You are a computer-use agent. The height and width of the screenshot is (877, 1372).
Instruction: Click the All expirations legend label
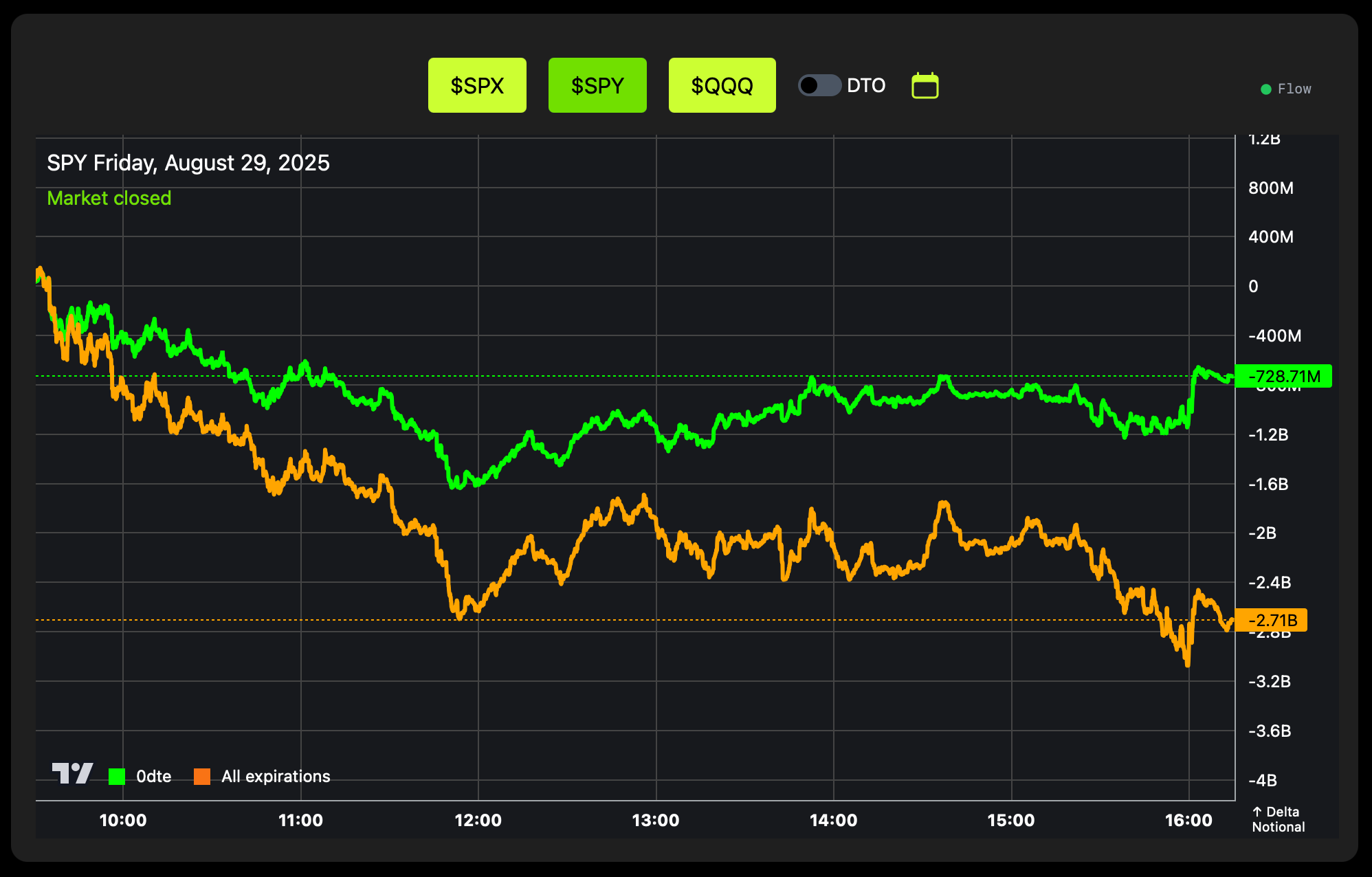click(x=276, y=777)
